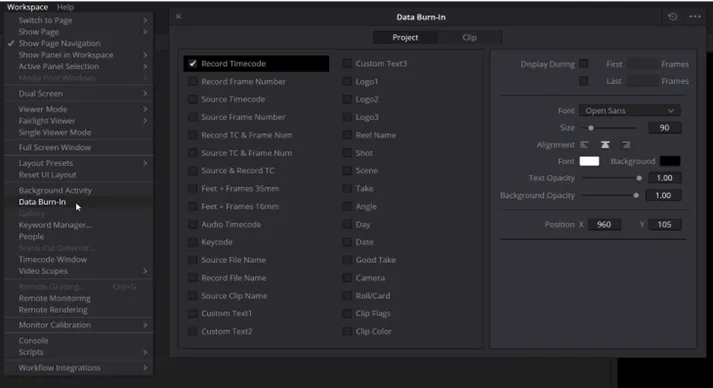Open the Workspace menu in menu bar

(27, 7)
